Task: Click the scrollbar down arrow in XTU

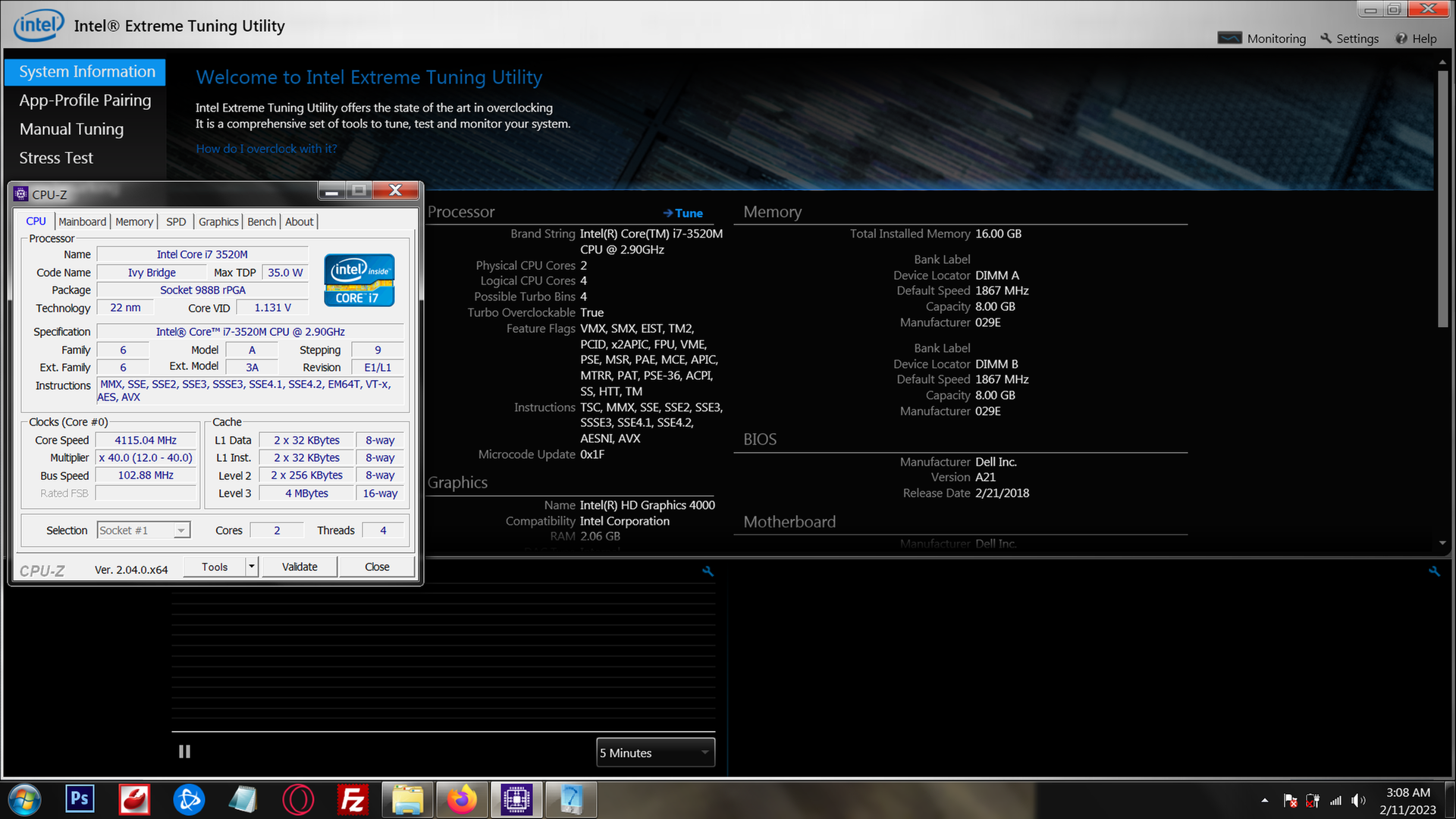Action: pos(1442,543)
